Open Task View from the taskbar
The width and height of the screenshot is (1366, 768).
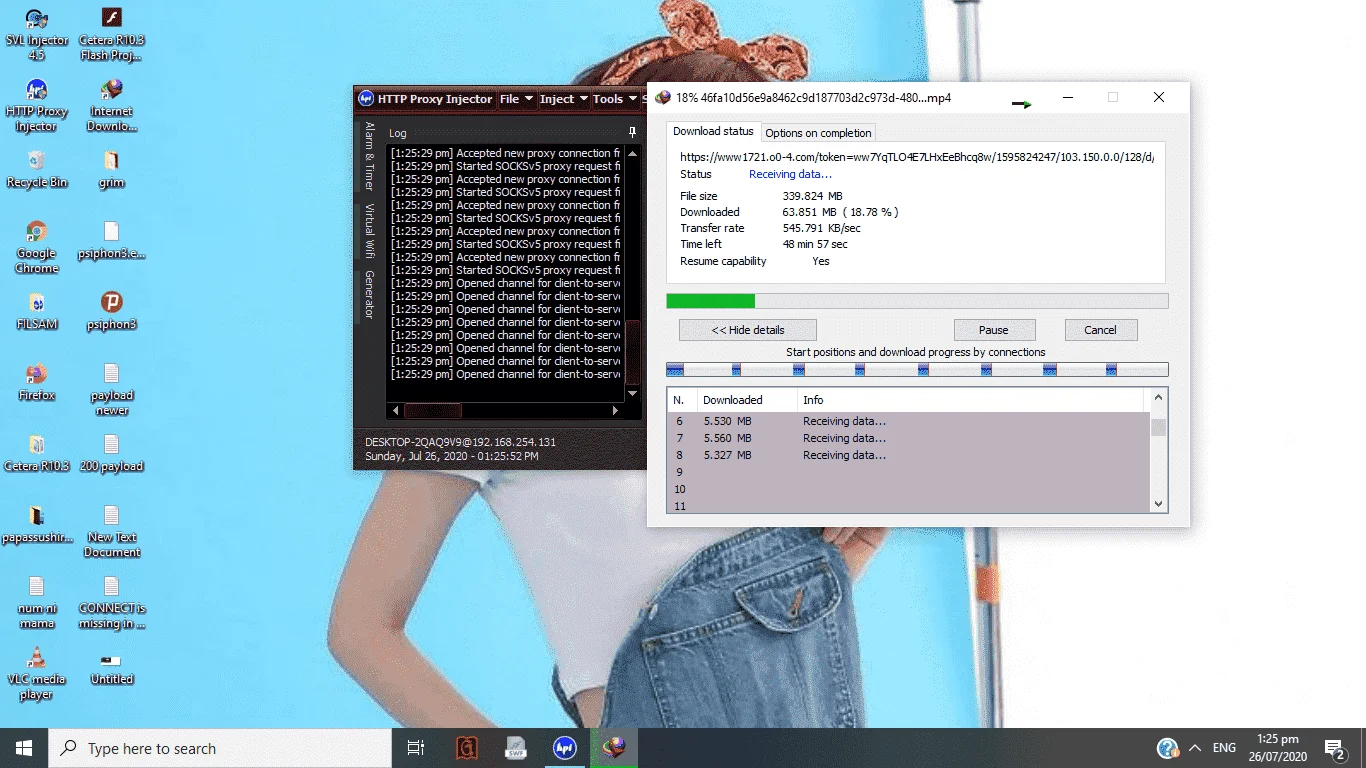(x=416, y=748)
